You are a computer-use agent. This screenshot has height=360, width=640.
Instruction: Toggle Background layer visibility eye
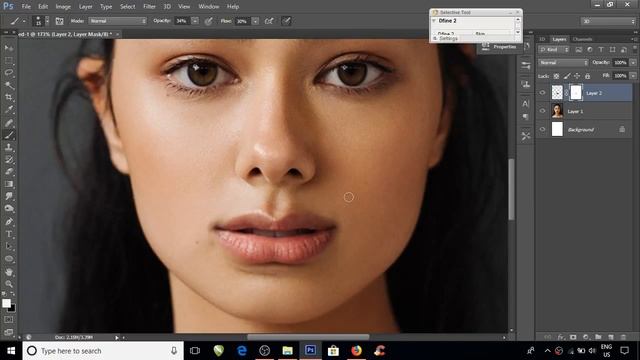542,129
